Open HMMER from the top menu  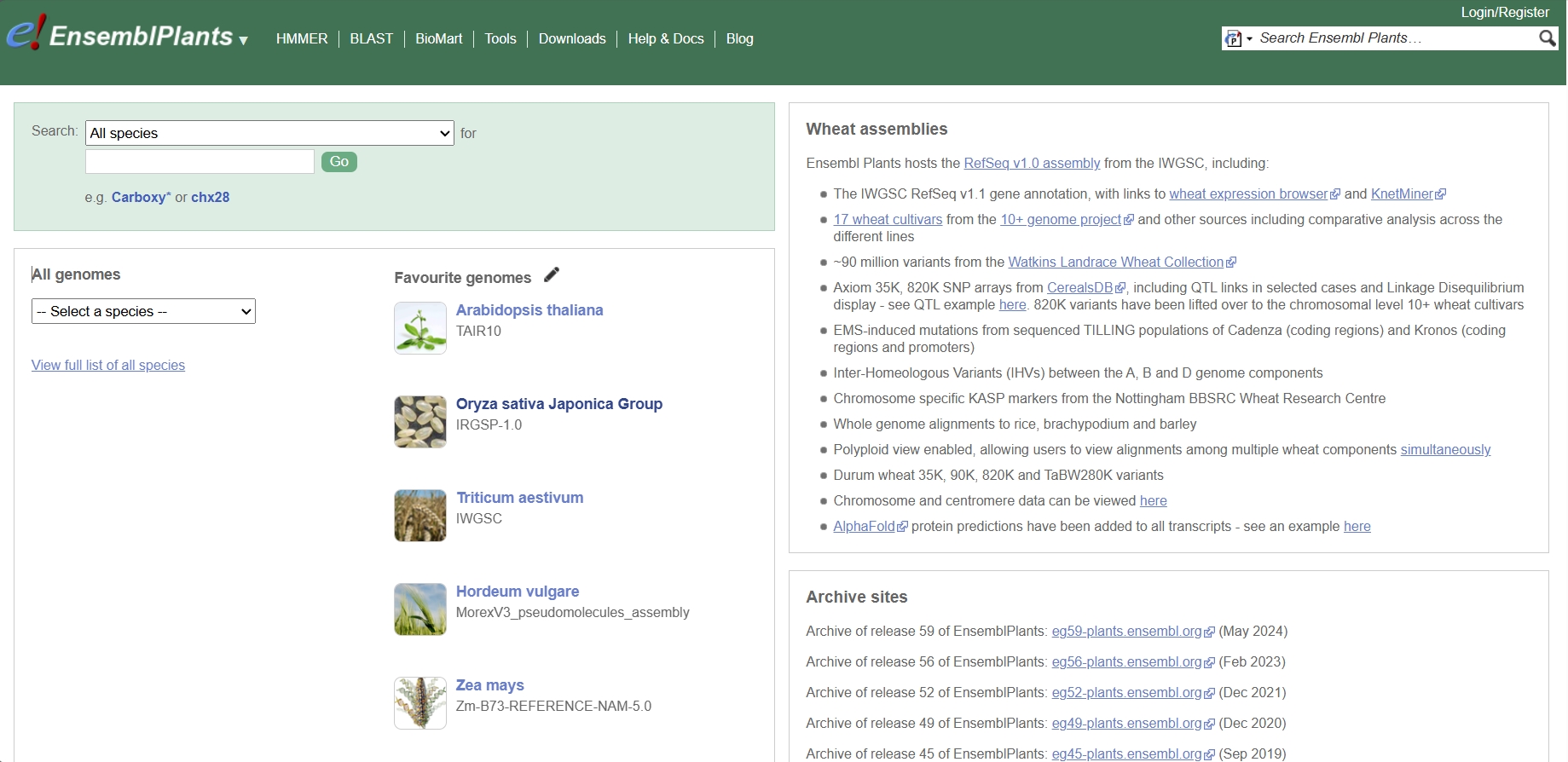pos(302,38)
